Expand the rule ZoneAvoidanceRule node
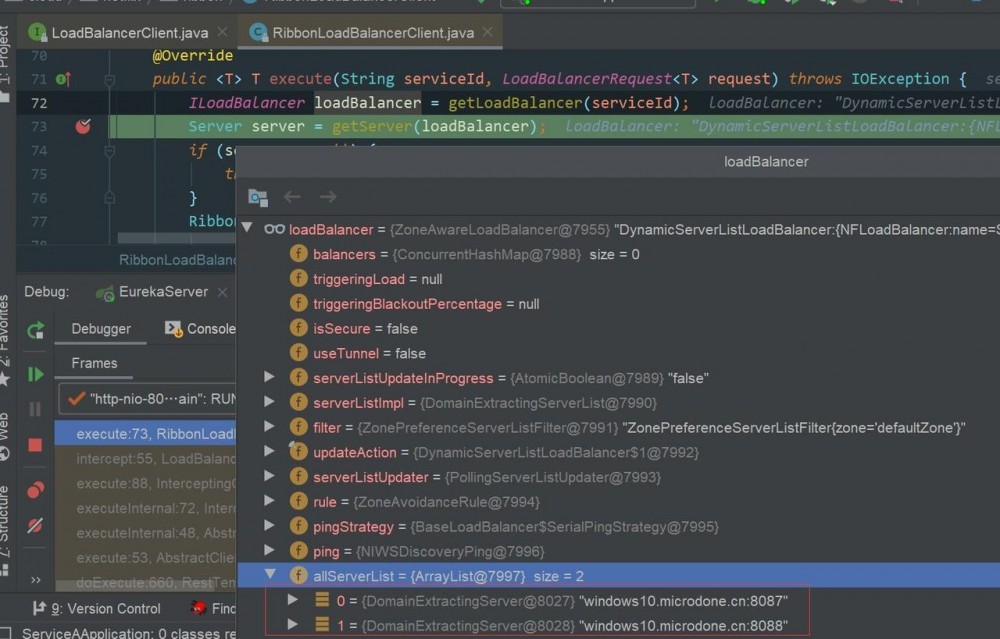 pos(270,501)
